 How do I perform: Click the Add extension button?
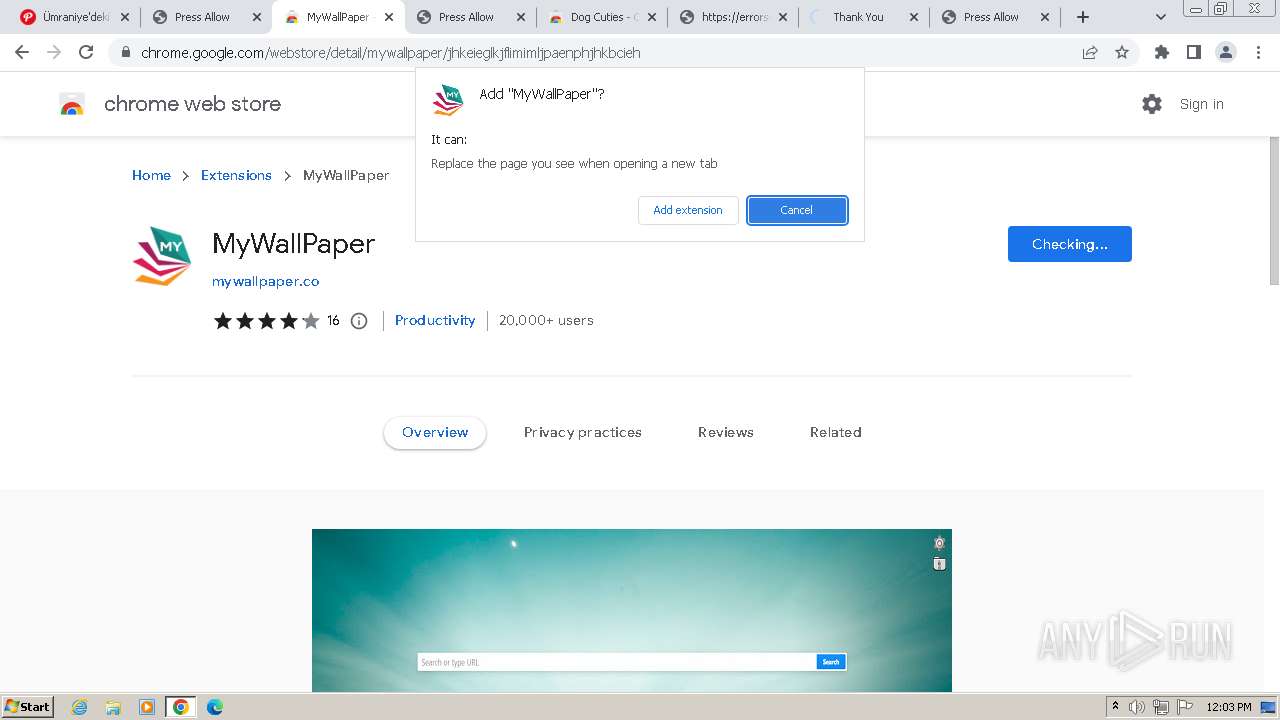[x=688, y=210]
